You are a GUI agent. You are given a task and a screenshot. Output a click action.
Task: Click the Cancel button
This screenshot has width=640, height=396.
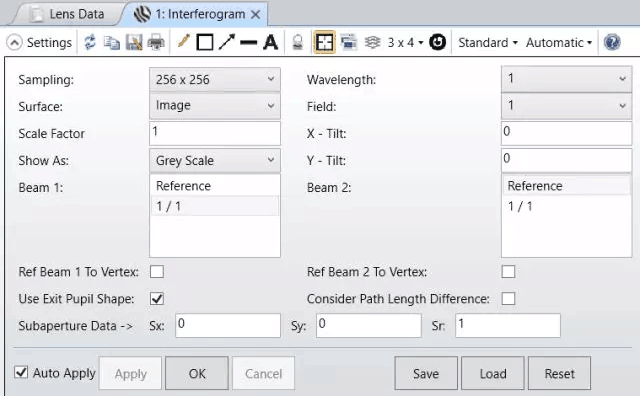click(263, 374)
